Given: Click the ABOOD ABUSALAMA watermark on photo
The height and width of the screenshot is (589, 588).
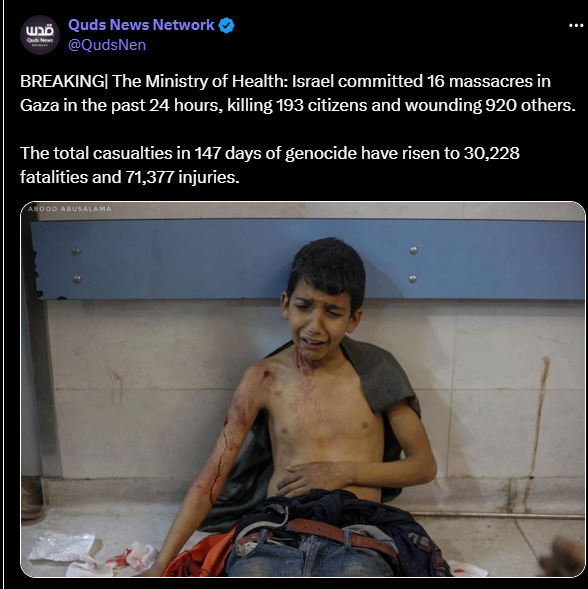Looking at the screenshot, I should (70, 209).
